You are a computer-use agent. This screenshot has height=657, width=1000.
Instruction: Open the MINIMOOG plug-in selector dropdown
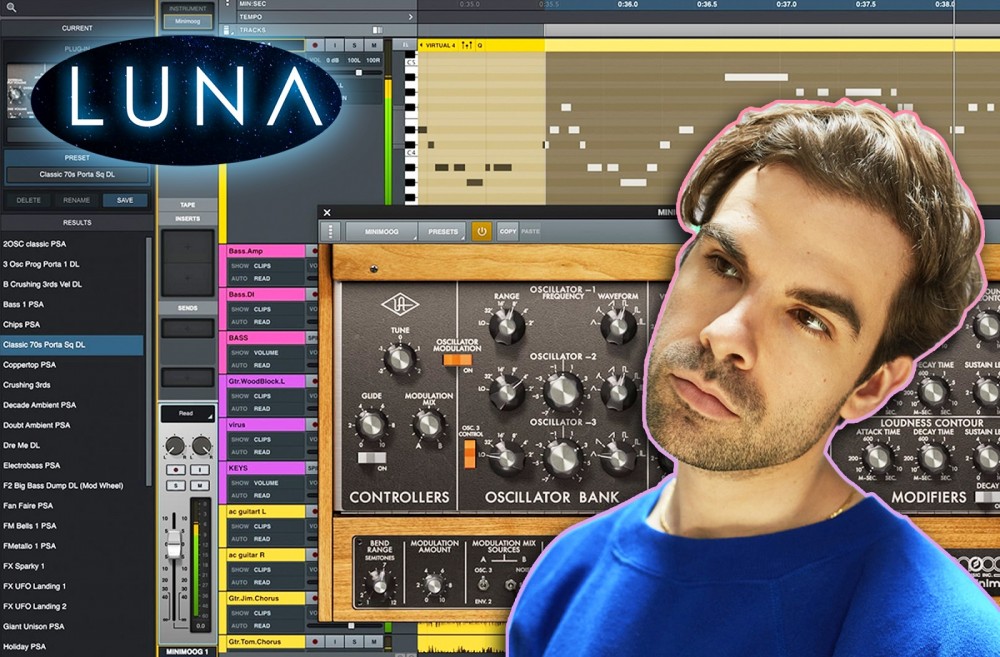pyautogui.click(x=381, y=232)
